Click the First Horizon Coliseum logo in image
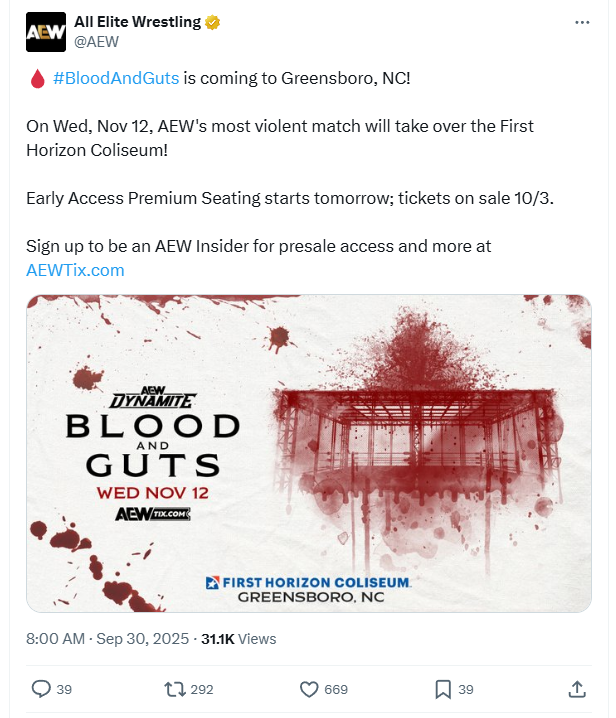Viewport: 616px width, 718px height. [x=310, y=582]
